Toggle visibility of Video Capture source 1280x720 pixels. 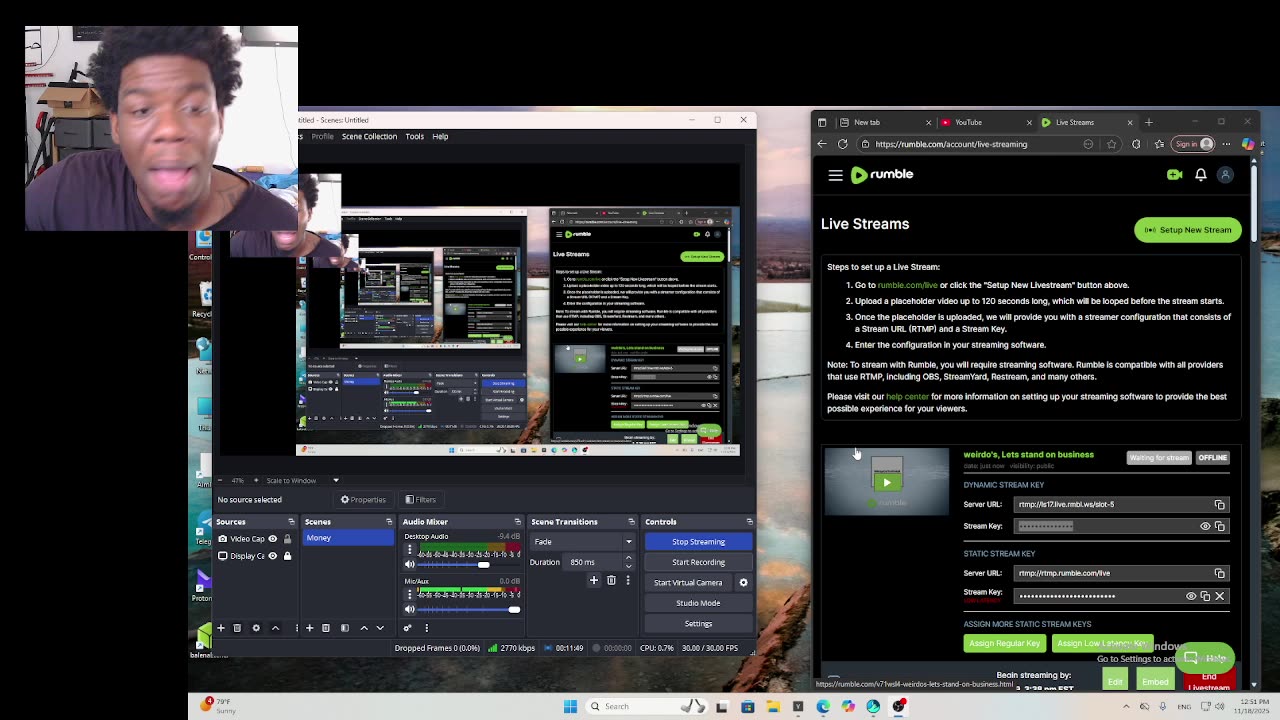(272, 539)
